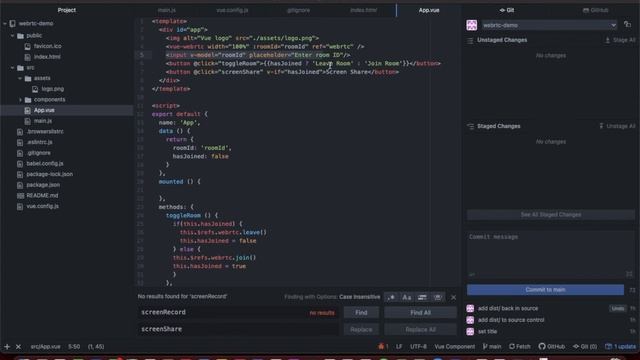Open .gitignore in the project tree

coord(38,153)
